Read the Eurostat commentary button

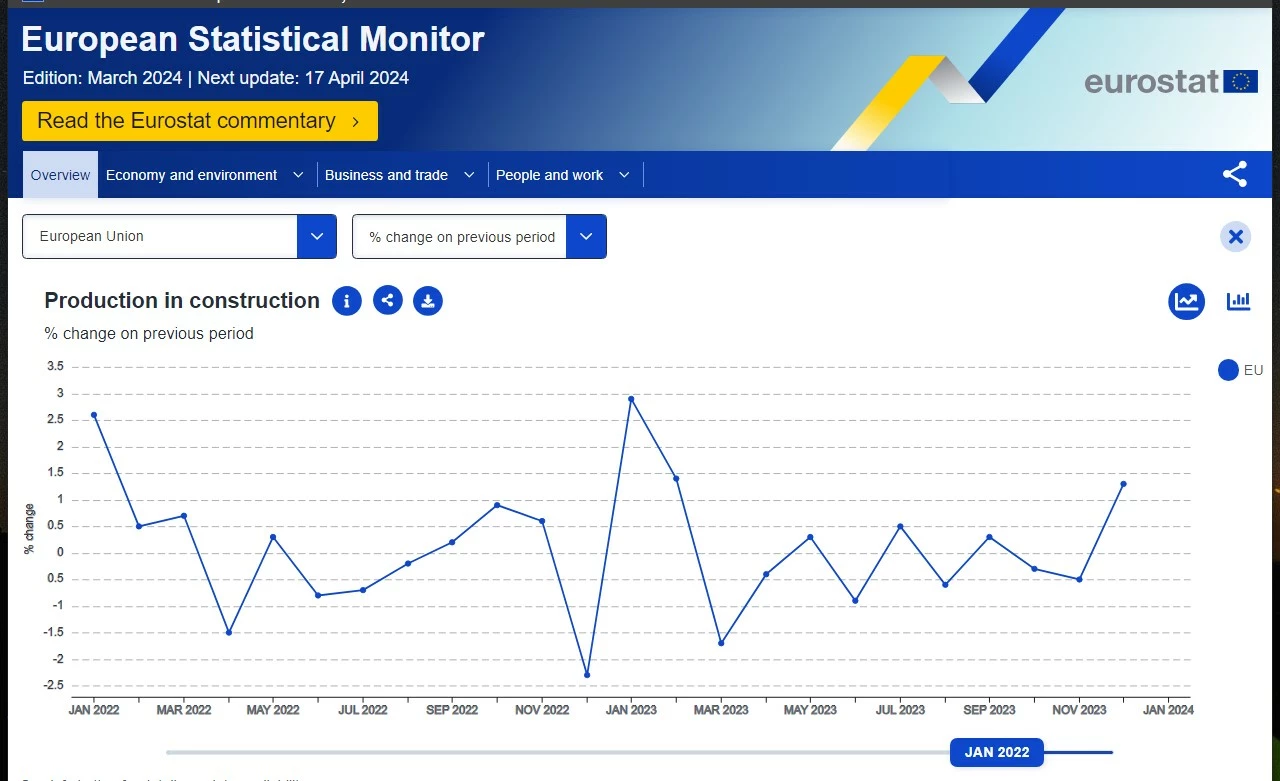pos(200,121)
